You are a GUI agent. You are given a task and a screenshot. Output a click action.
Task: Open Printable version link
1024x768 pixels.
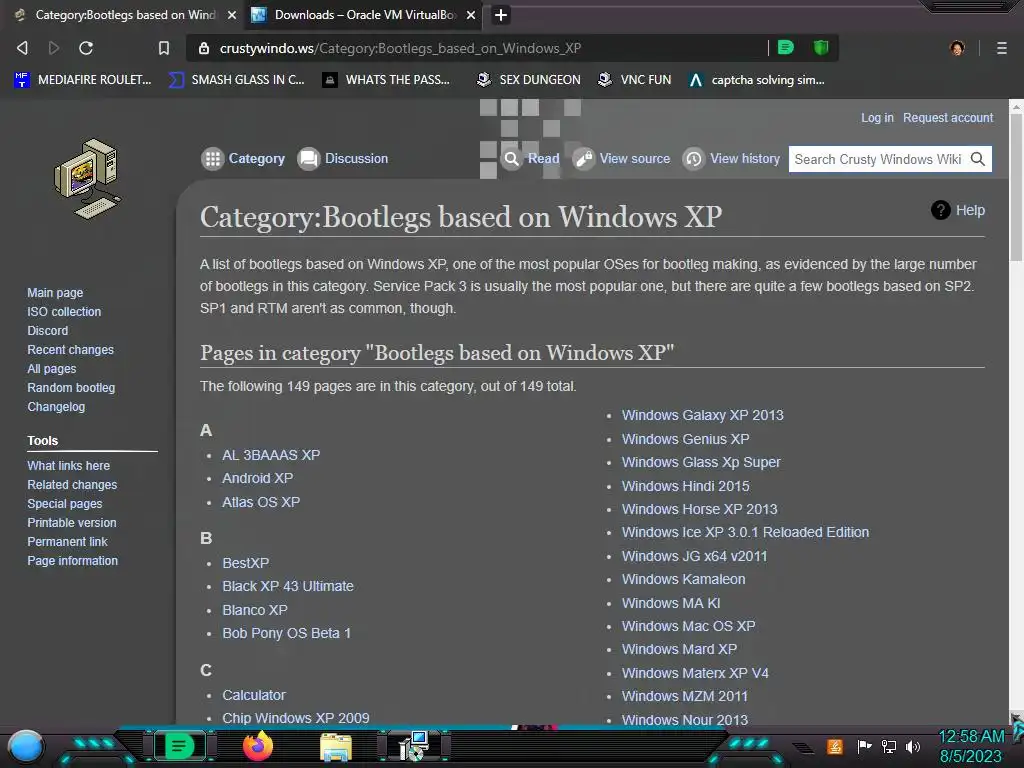tap(72, 522)
